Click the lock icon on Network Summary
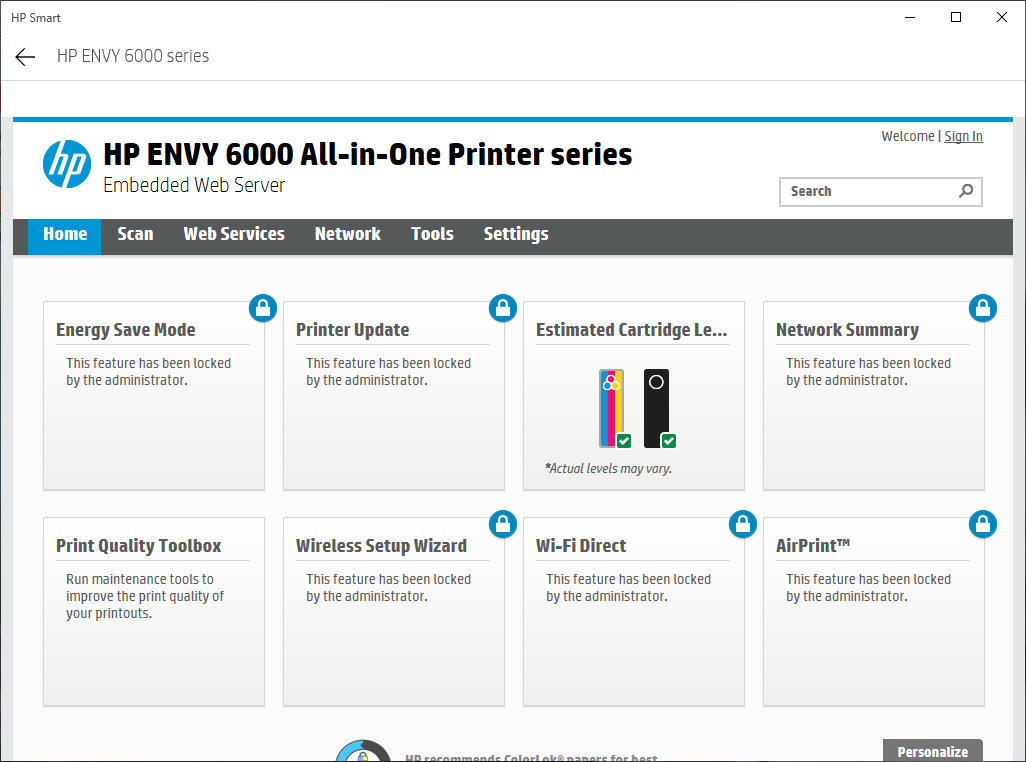The image size is (1026, 762). 983,308
